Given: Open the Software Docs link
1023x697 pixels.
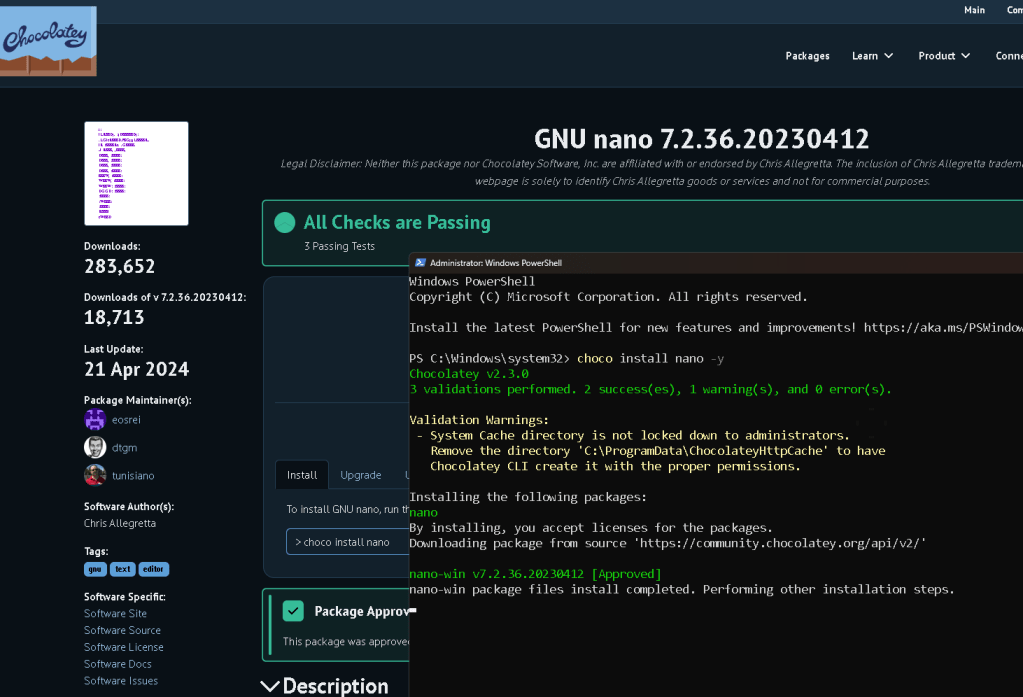Looking at the screenshot, I should [117, 664].
